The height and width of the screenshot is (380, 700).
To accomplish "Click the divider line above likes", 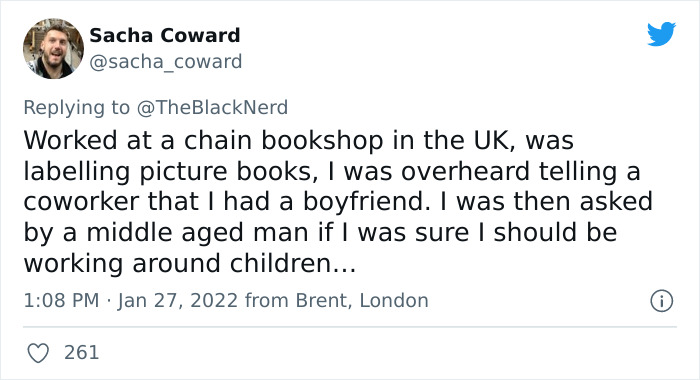I will coord(350,327).
